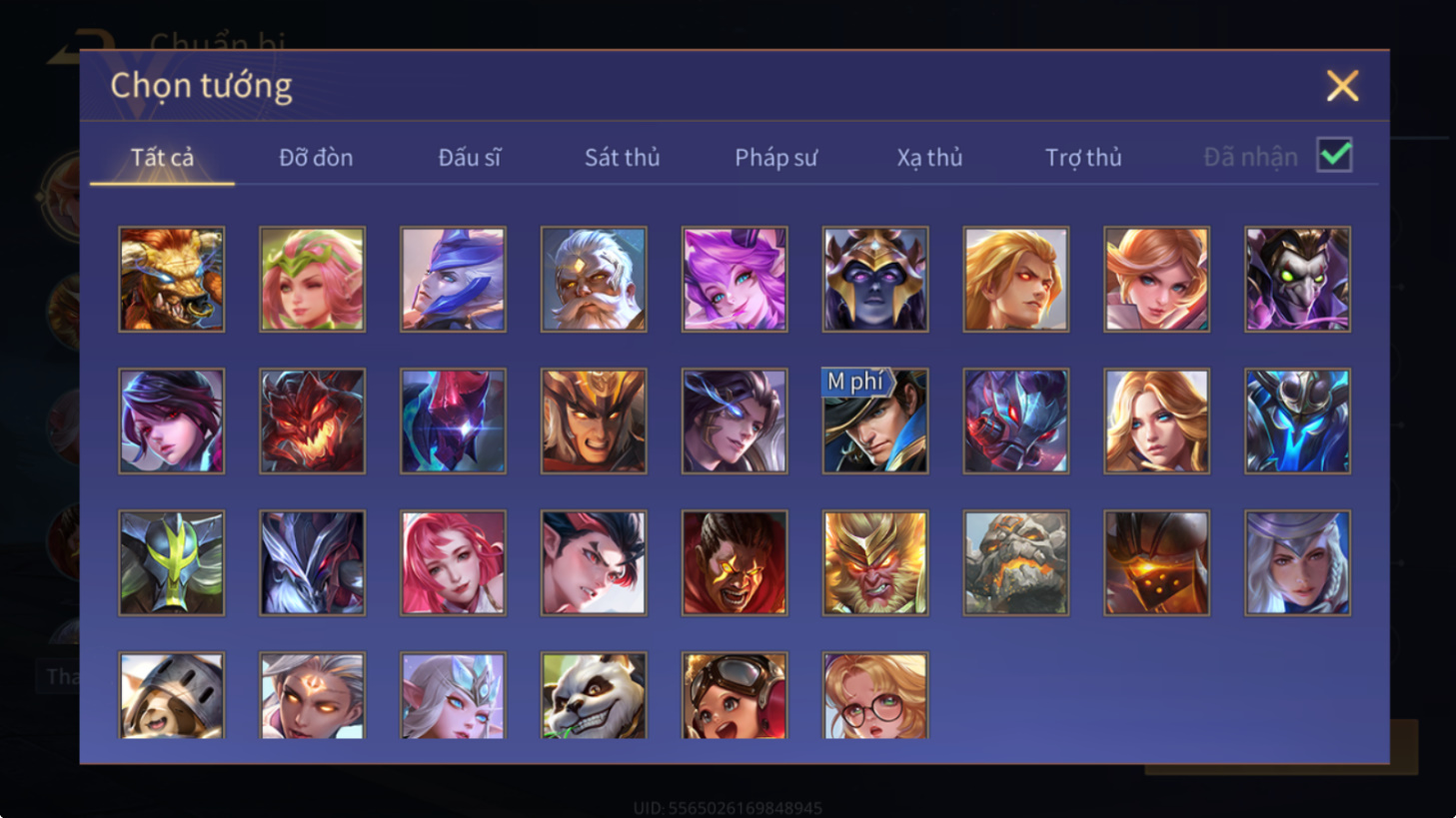Switch to the Đỡ đòn tab
1456x818 pixels.
point(316,157)
